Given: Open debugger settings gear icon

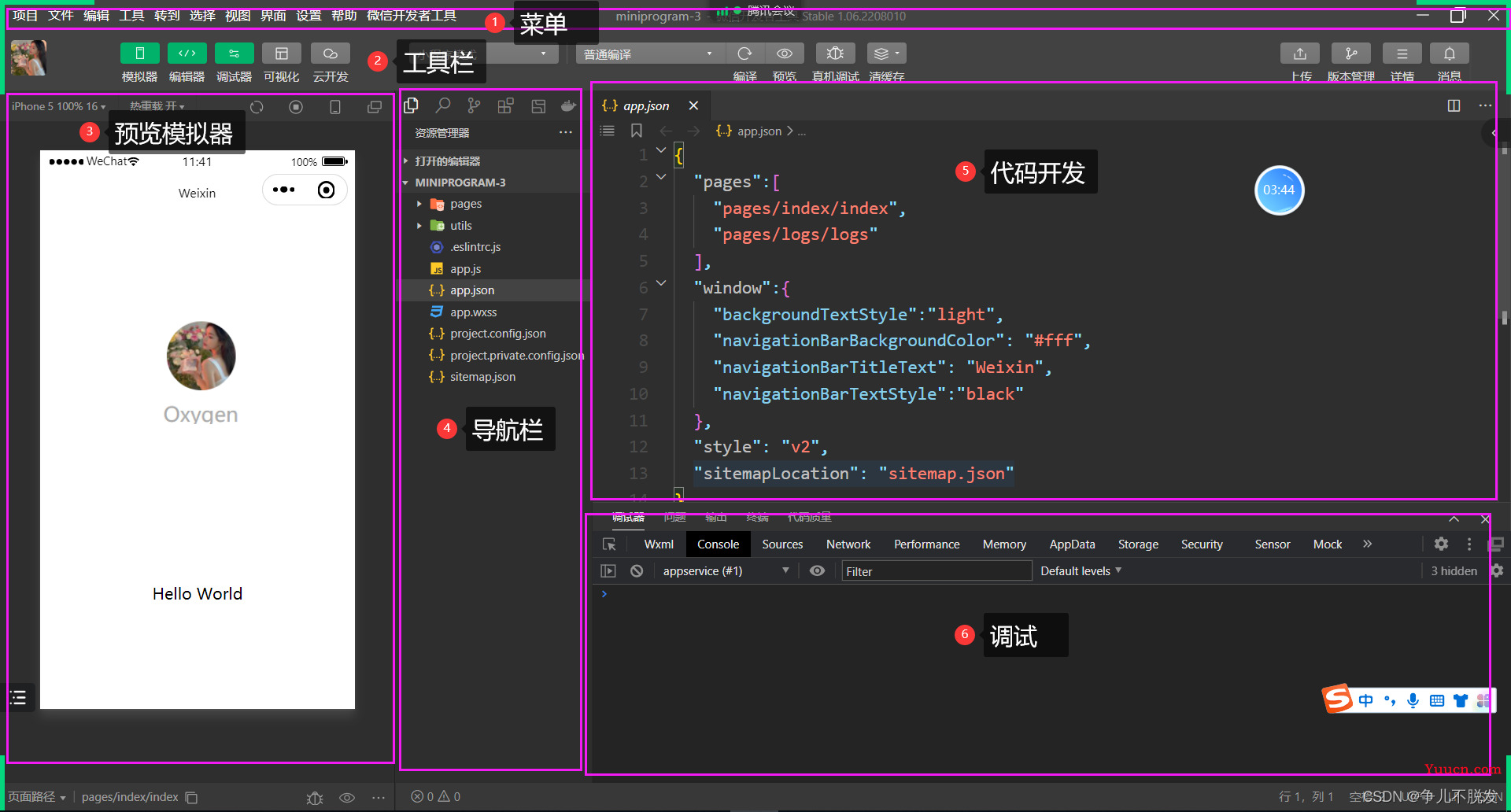Looking at the screenshot, I should click(1441, 544).
